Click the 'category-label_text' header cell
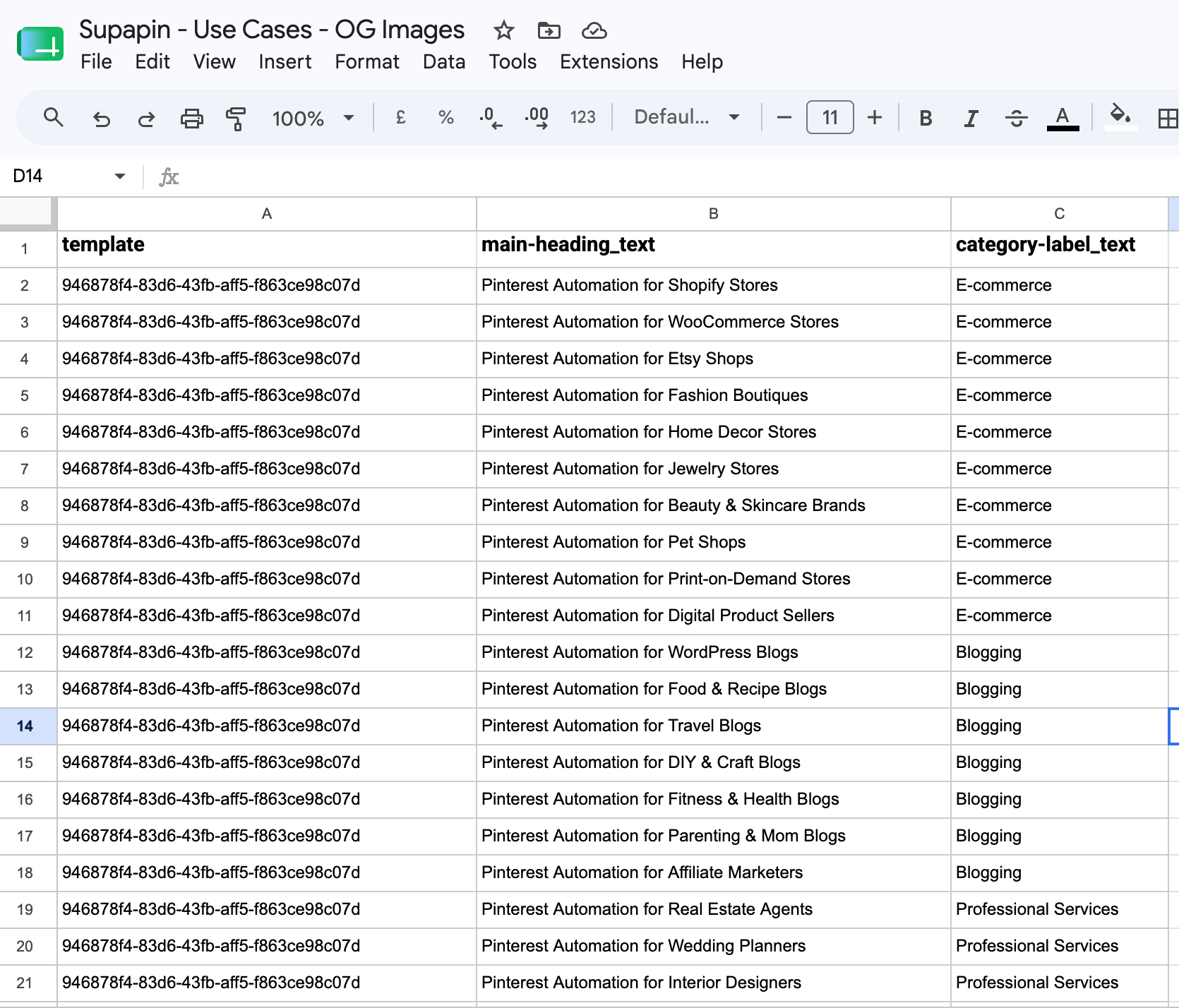This screenshot has width=1179, height=1008. (x=1060, y=249)
